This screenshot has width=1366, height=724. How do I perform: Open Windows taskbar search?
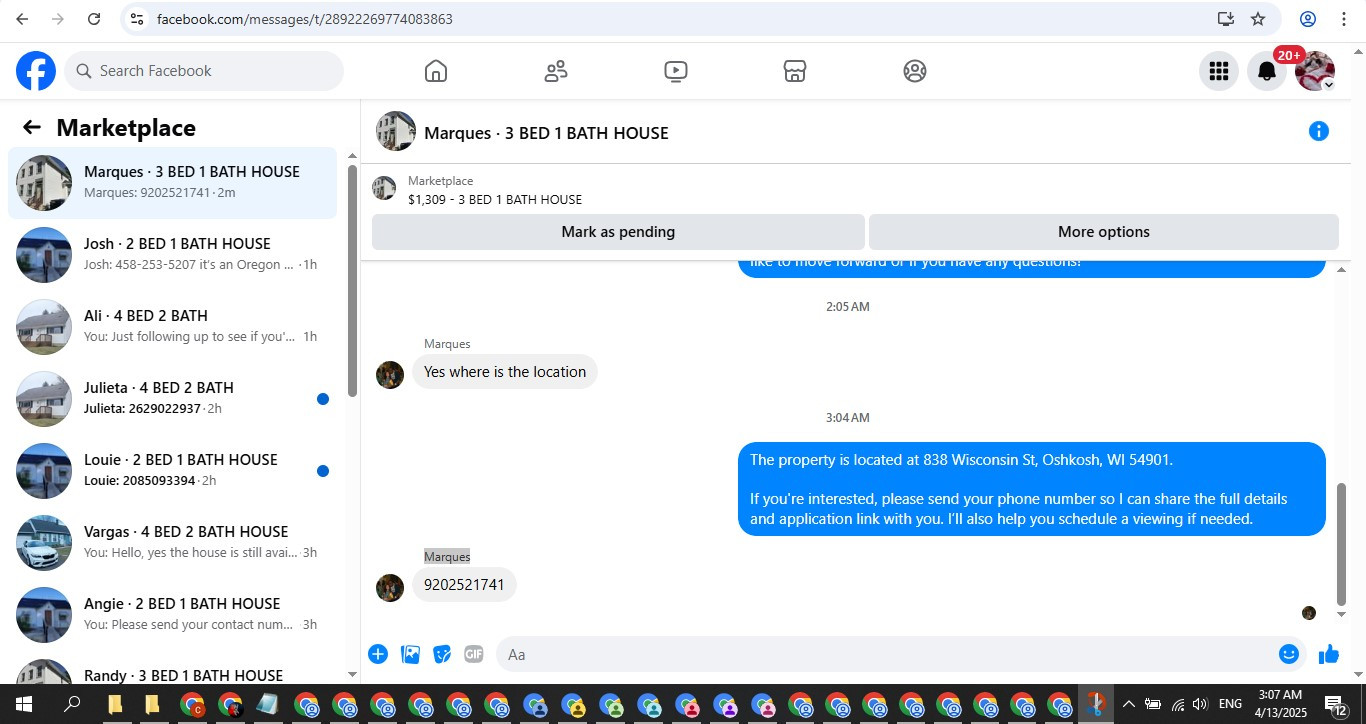pyautogui.click(x=72, y=704)
